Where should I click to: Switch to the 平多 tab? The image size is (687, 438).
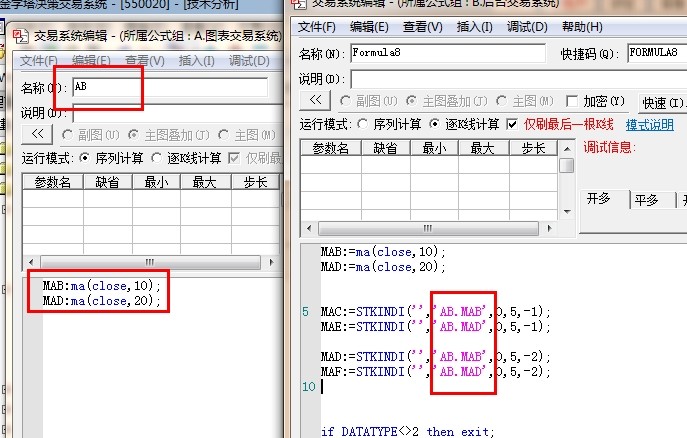coord(647,199)
